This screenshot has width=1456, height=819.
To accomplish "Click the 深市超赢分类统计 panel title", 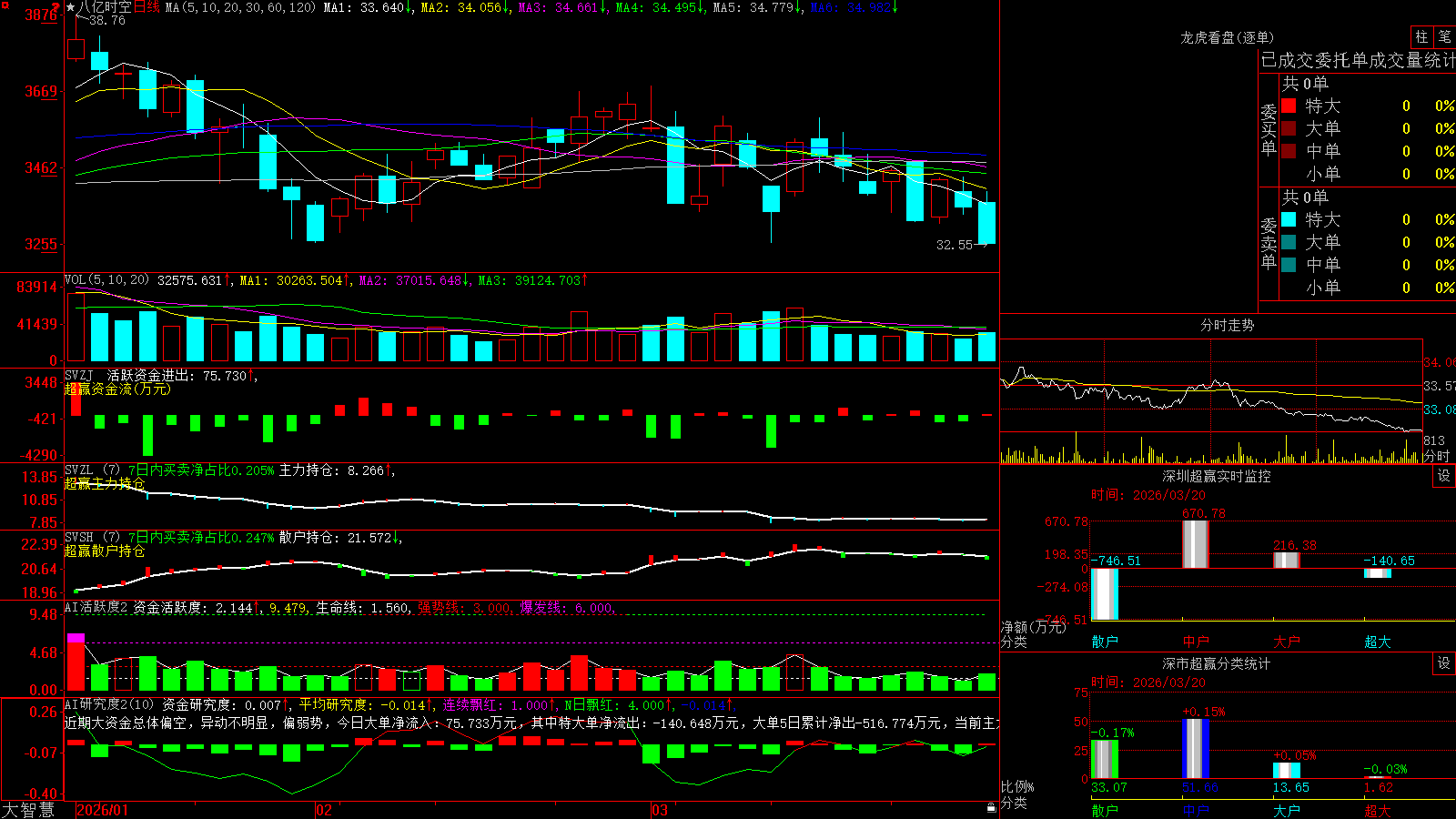I will click(1217, 663).
